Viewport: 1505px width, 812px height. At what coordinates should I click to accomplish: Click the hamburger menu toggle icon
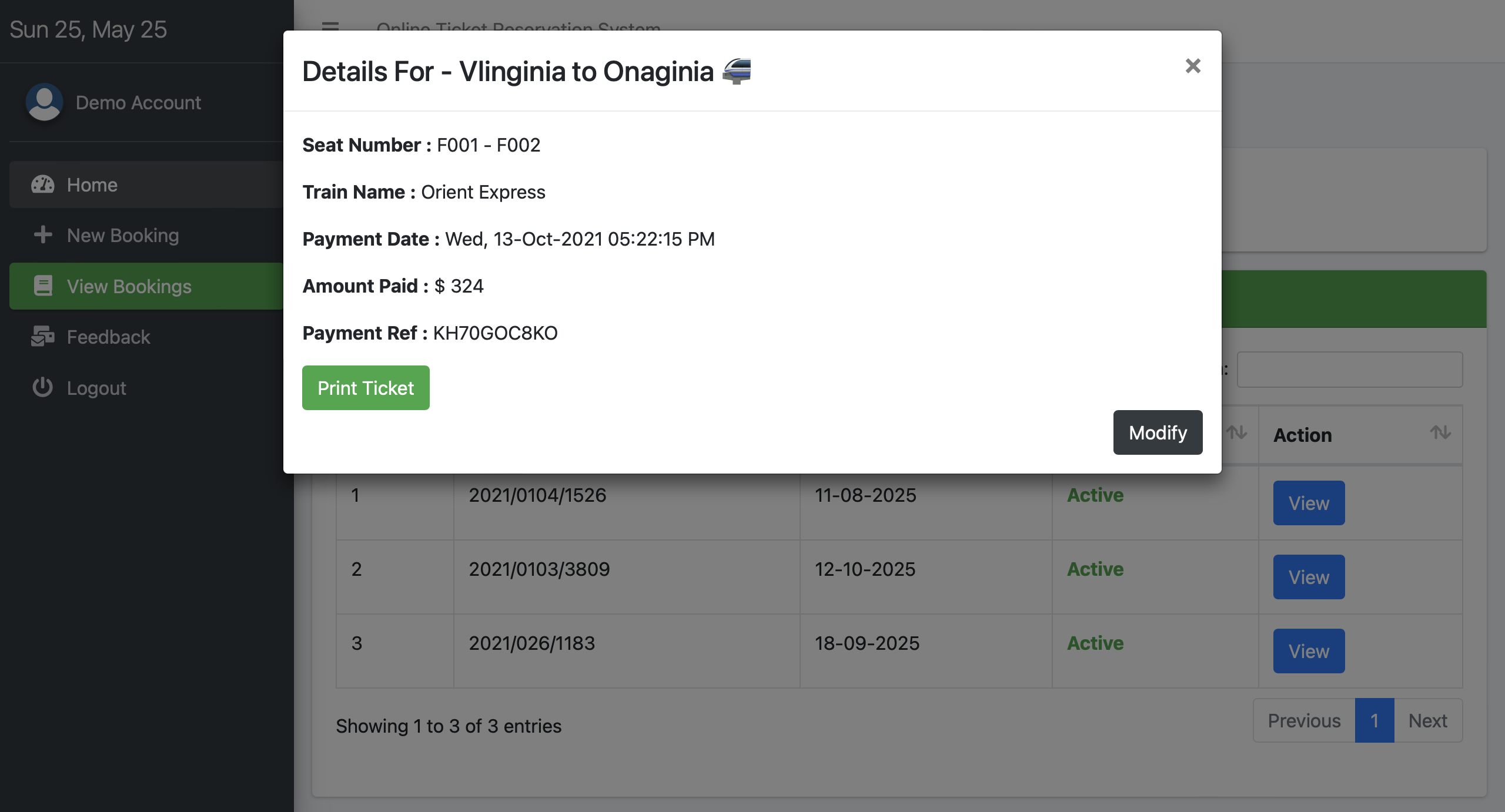pos(330,26)
